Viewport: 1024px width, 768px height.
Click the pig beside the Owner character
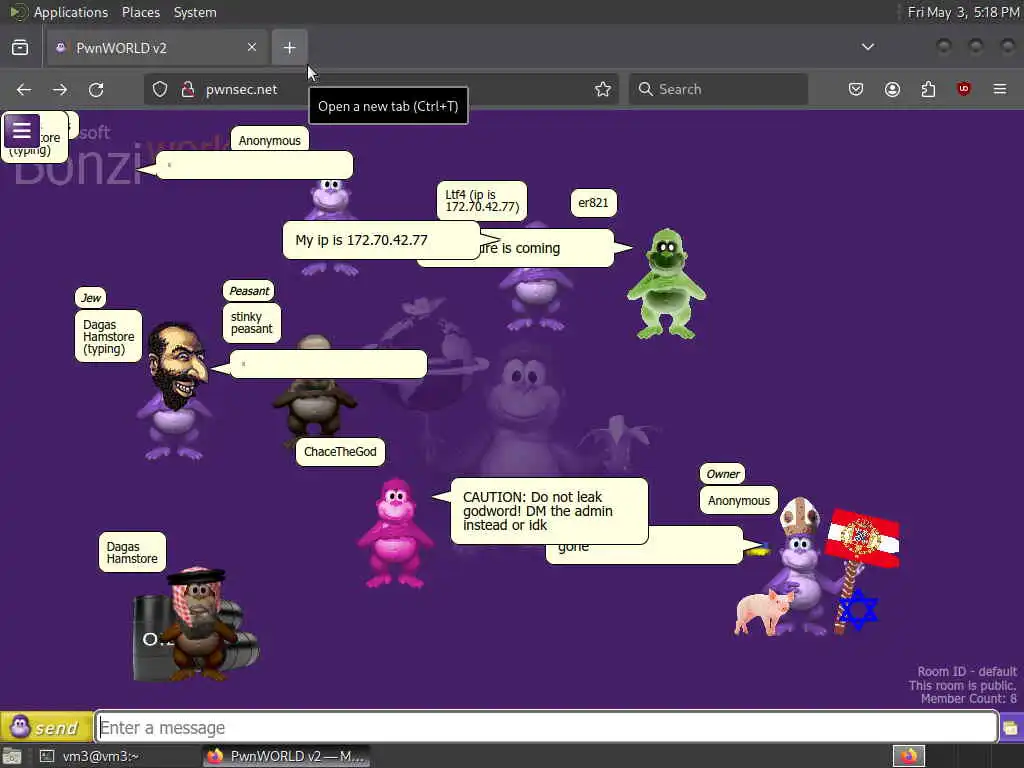pos(762,612)
